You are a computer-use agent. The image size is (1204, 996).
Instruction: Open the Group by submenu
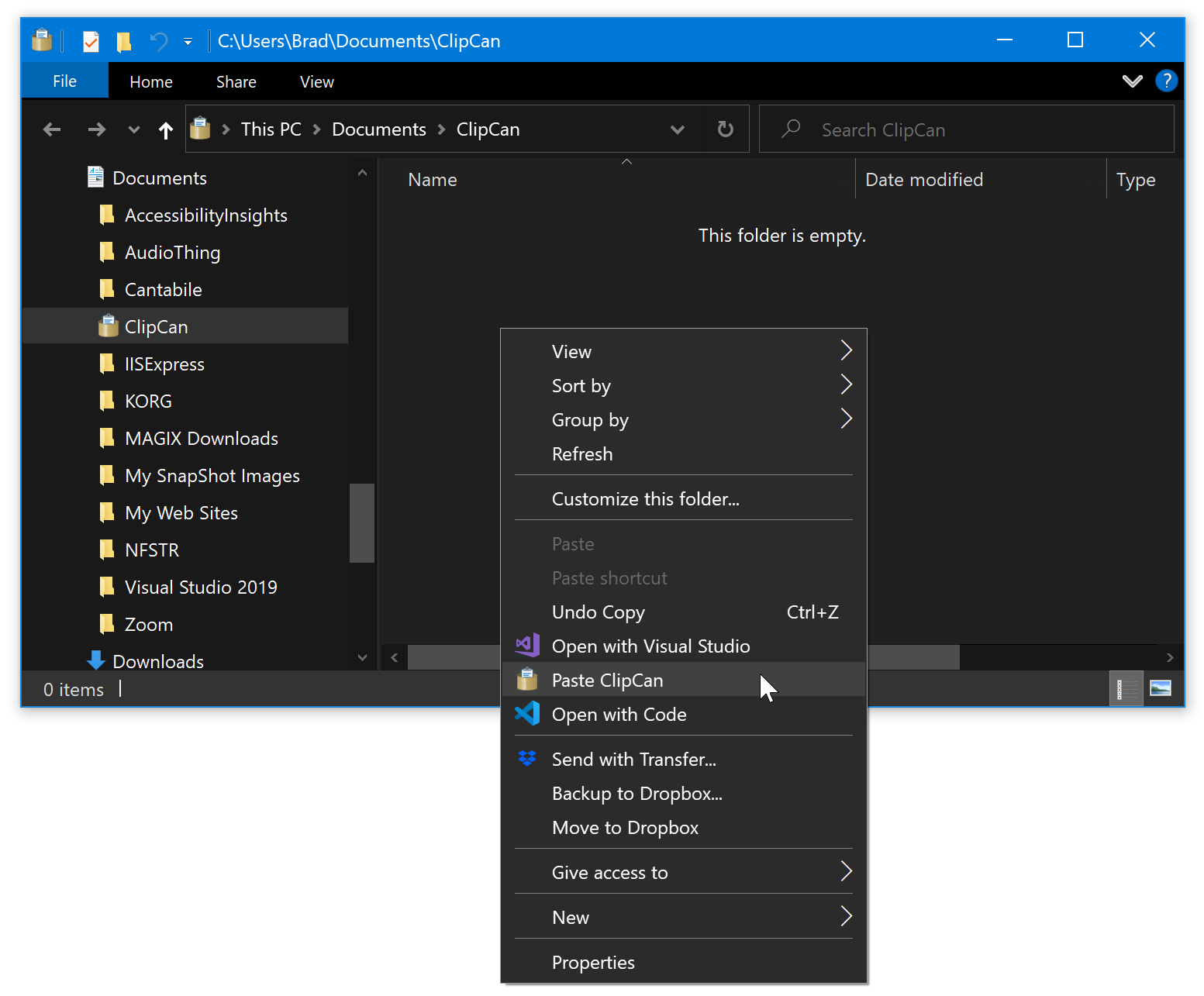[x=684, y=420]
